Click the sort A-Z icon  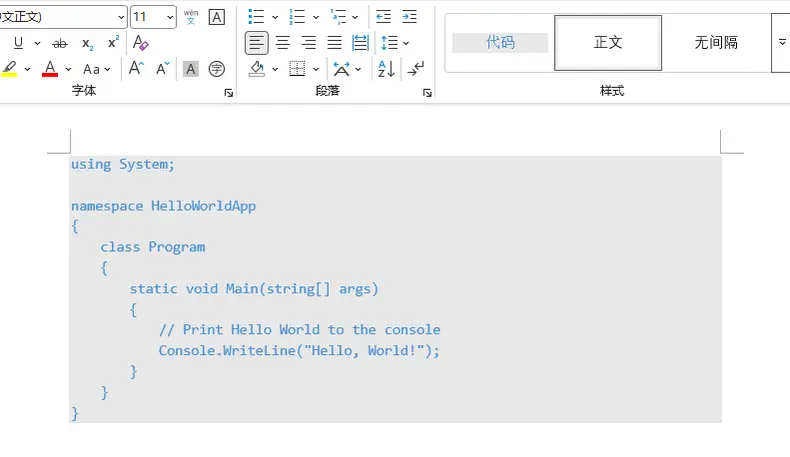click(386, 69)
